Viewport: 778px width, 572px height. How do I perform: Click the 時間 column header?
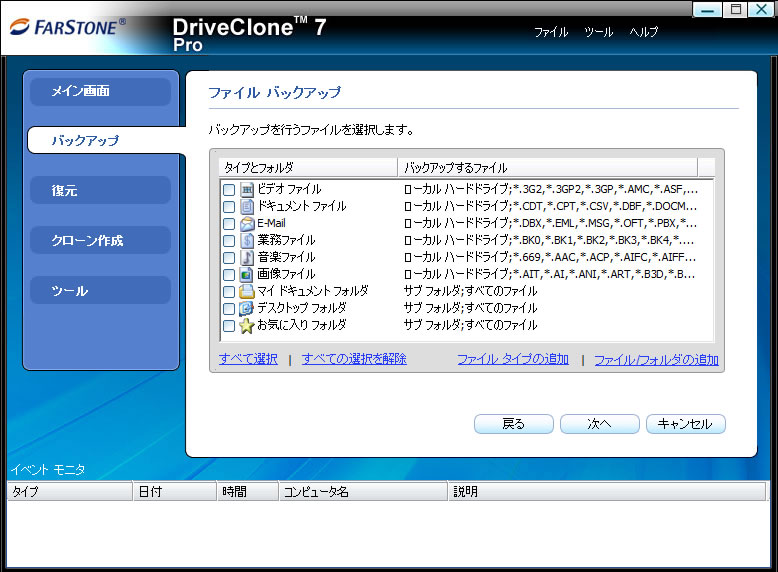(248, 492)
